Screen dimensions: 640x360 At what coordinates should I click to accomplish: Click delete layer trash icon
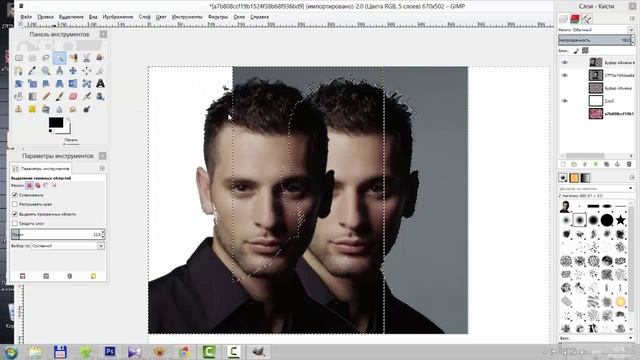coord(629,164)
